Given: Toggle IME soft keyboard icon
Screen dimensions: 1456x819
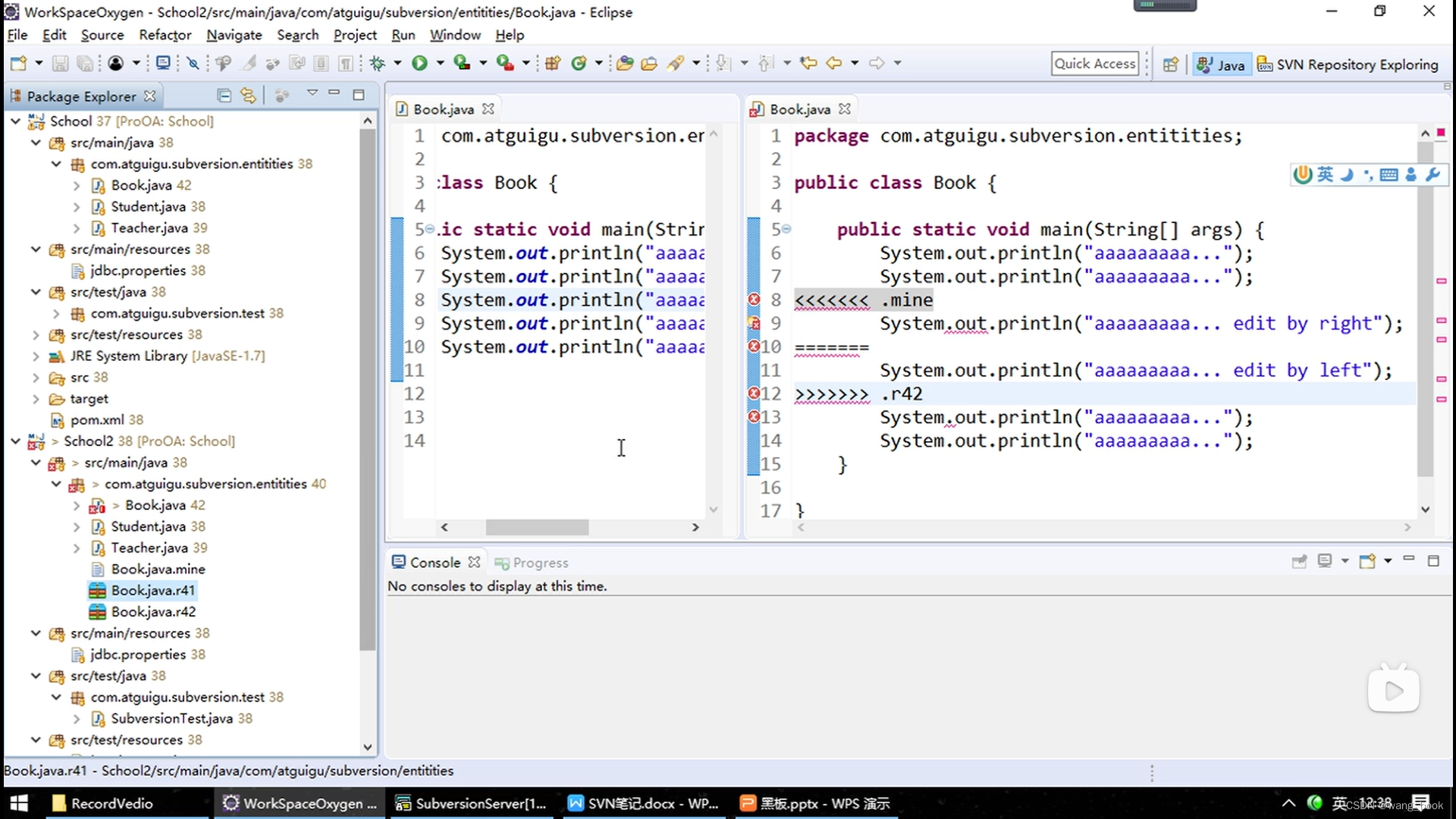Looking at the screenshot, I should tap(1389, 174).
